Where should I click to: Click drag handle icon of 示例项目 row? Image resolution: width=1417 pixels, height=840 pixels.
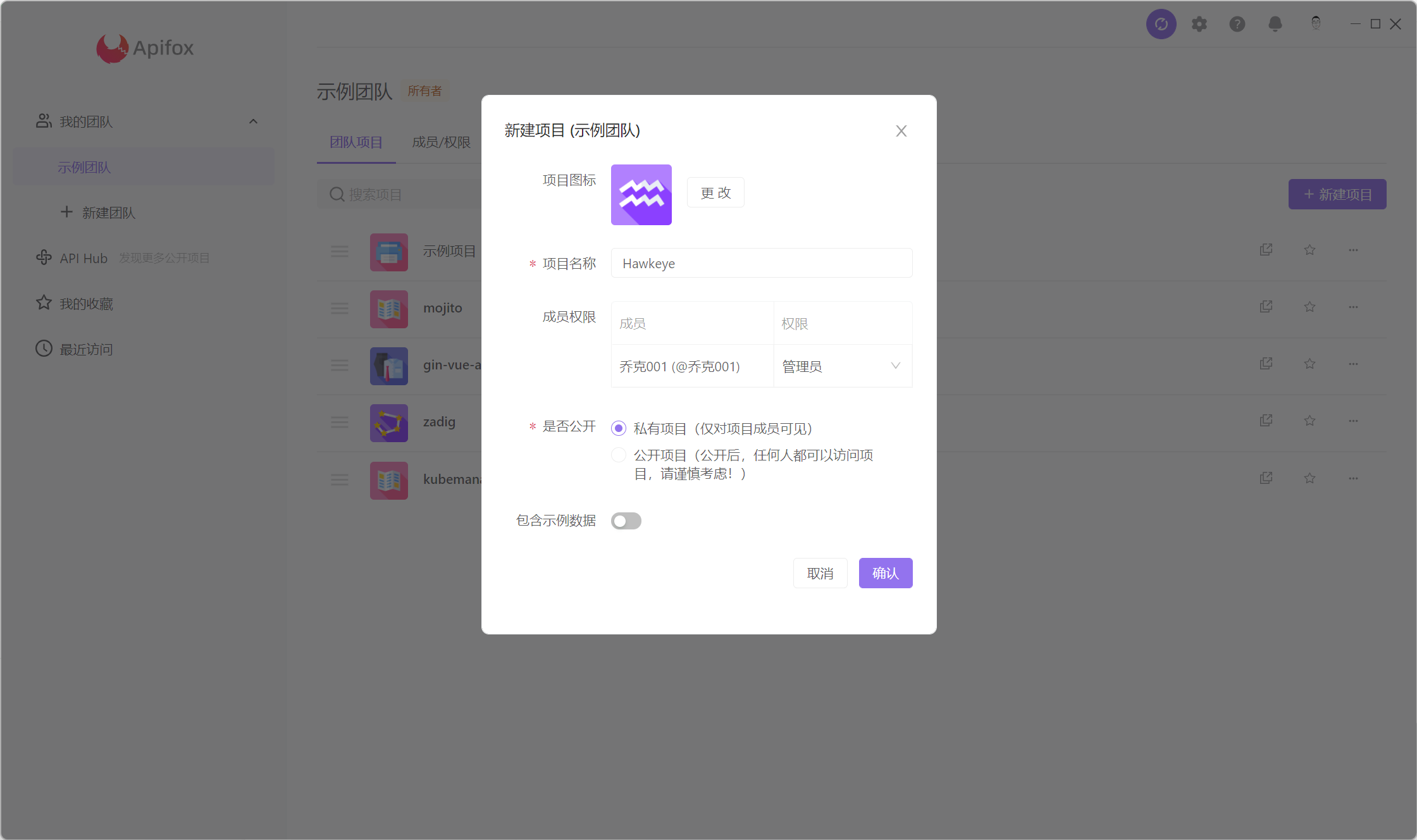pos(340,252)
